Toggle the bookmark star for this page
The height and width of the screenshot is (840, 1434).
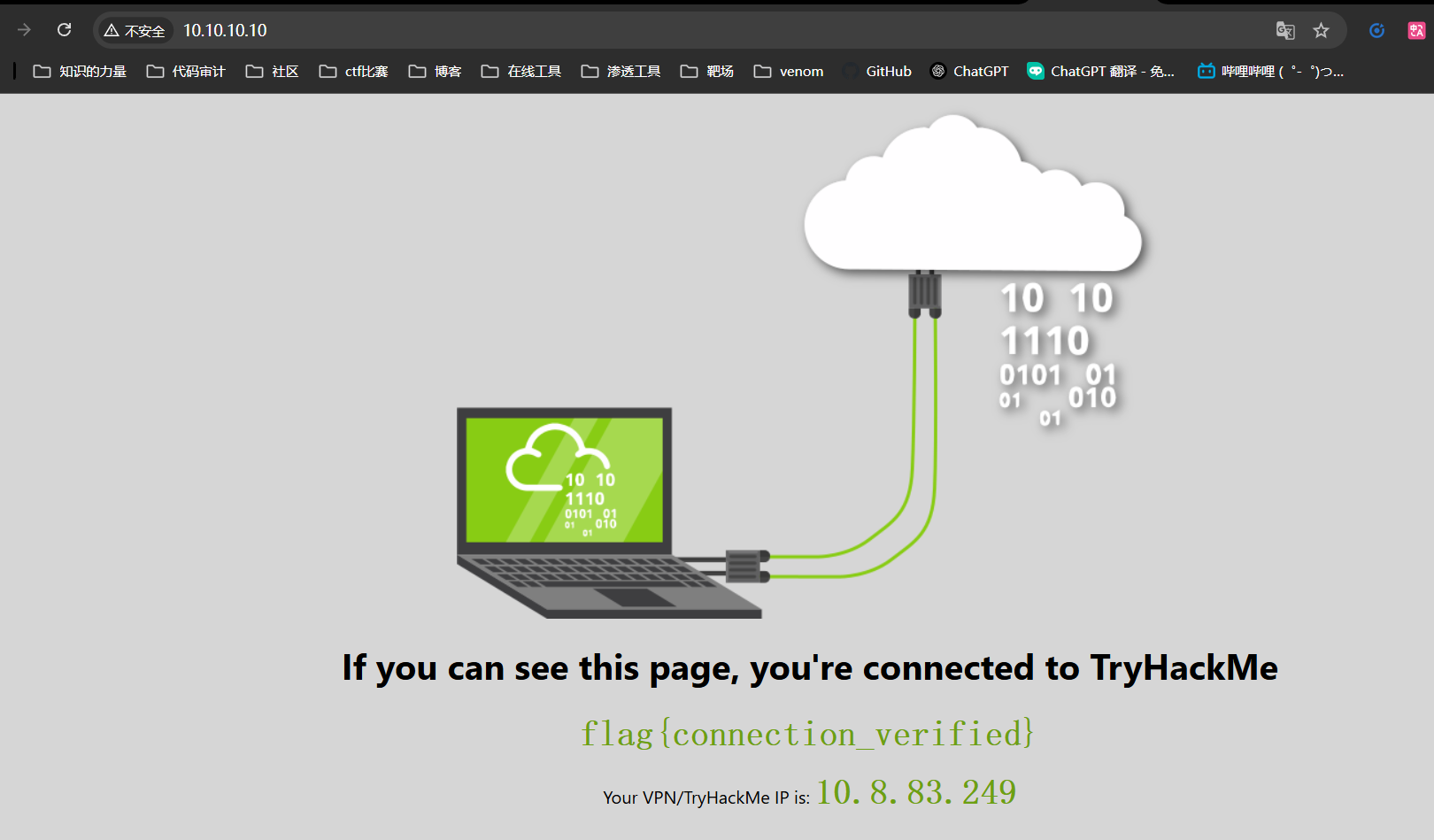click(1322, 30)
